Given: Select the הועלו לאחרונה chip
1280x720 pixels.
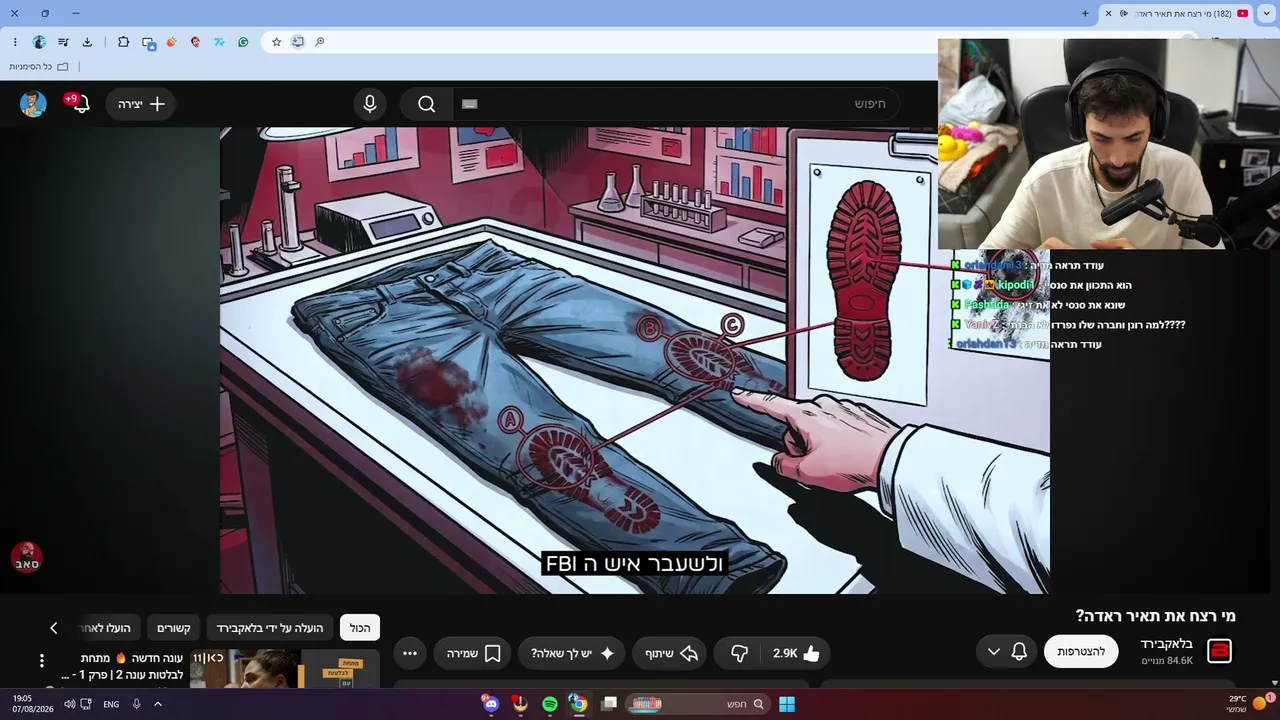Looking at the screenshot, I should point(109,628).
